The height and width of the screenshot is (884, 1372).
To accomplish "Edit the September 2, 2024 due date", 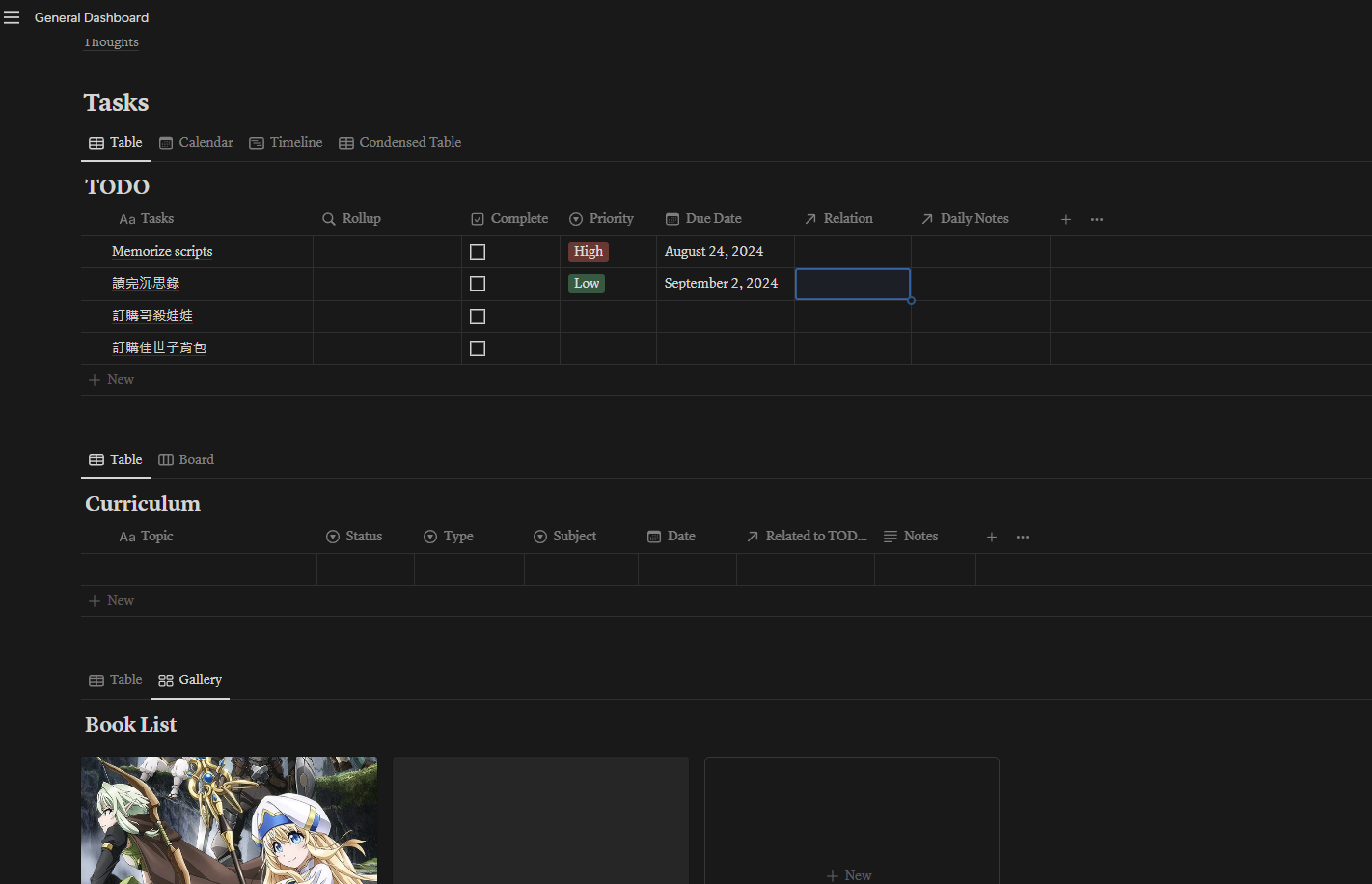I will 721,283.
